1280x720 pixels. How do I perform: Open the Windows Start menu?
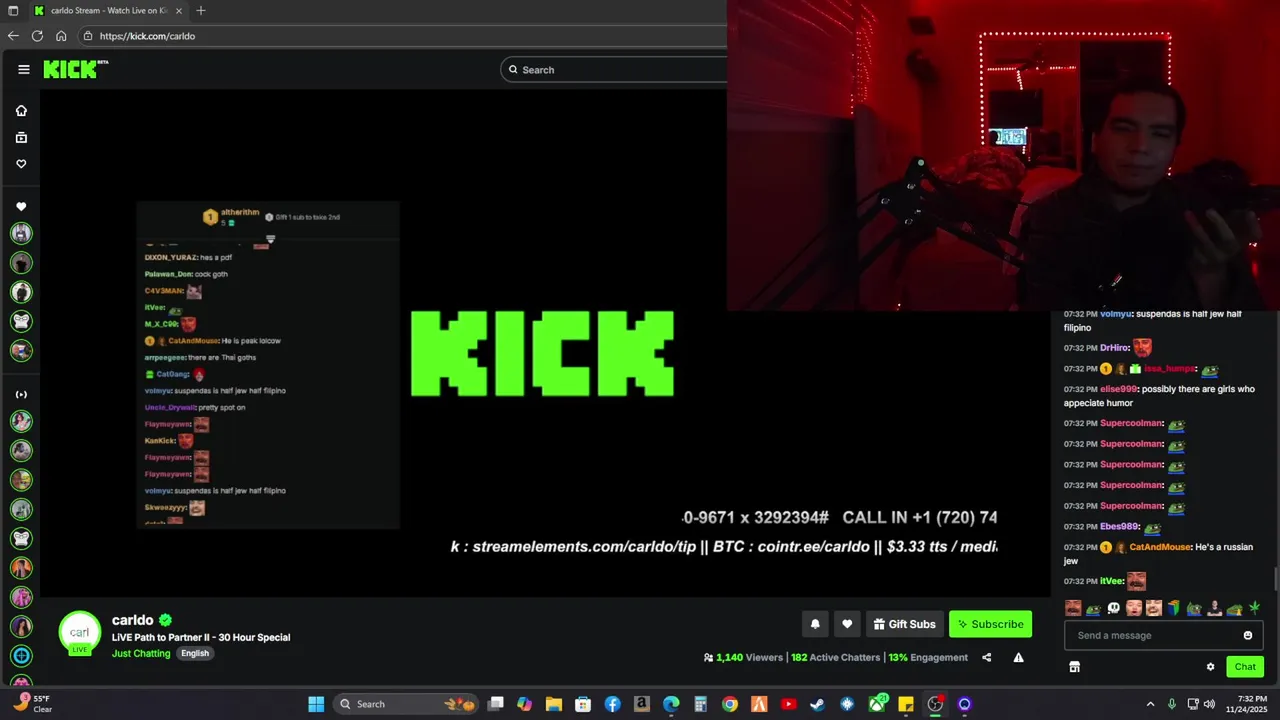tap(316, 704)
